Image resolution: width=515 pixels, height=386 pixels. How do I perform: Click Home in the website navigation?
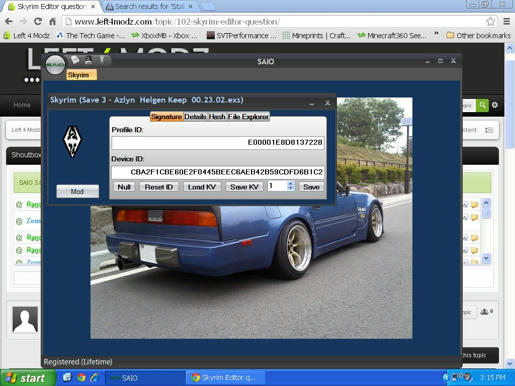click(x=22, y=105)
